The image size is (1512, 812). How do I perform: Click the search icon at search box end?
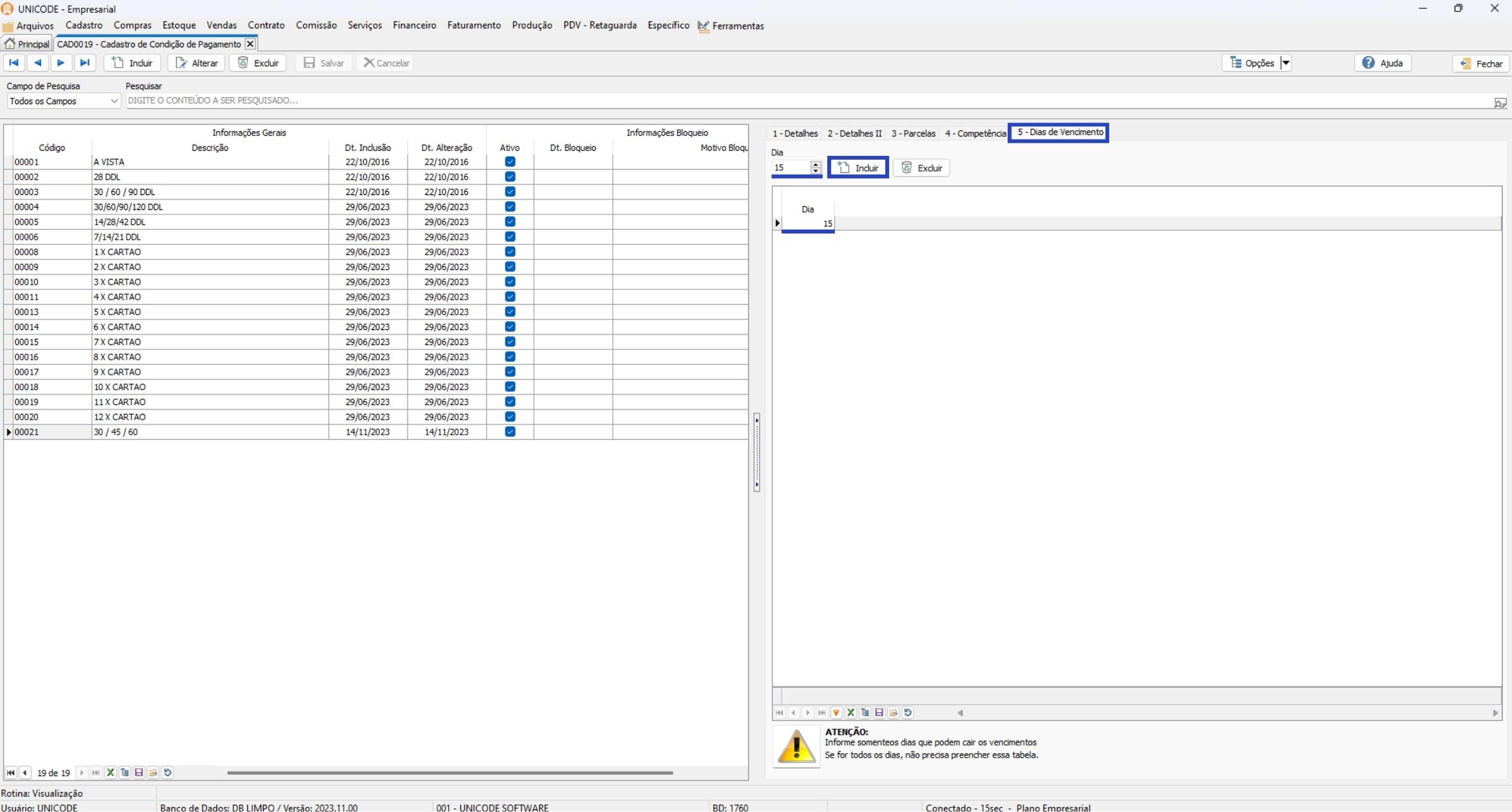(1500, 102)
